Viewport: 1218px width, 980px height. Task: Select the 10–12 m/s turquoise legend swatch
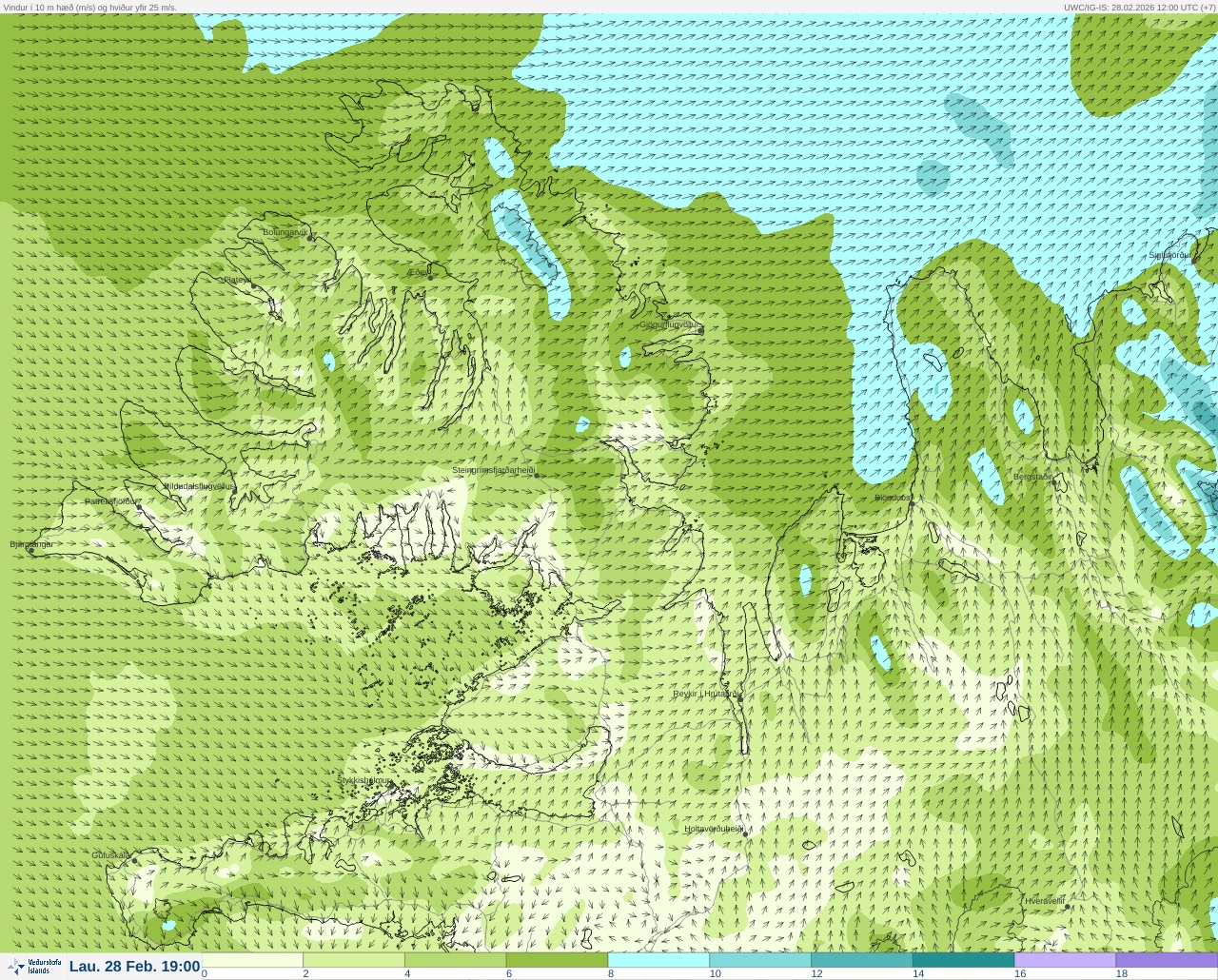pos(760,960)
